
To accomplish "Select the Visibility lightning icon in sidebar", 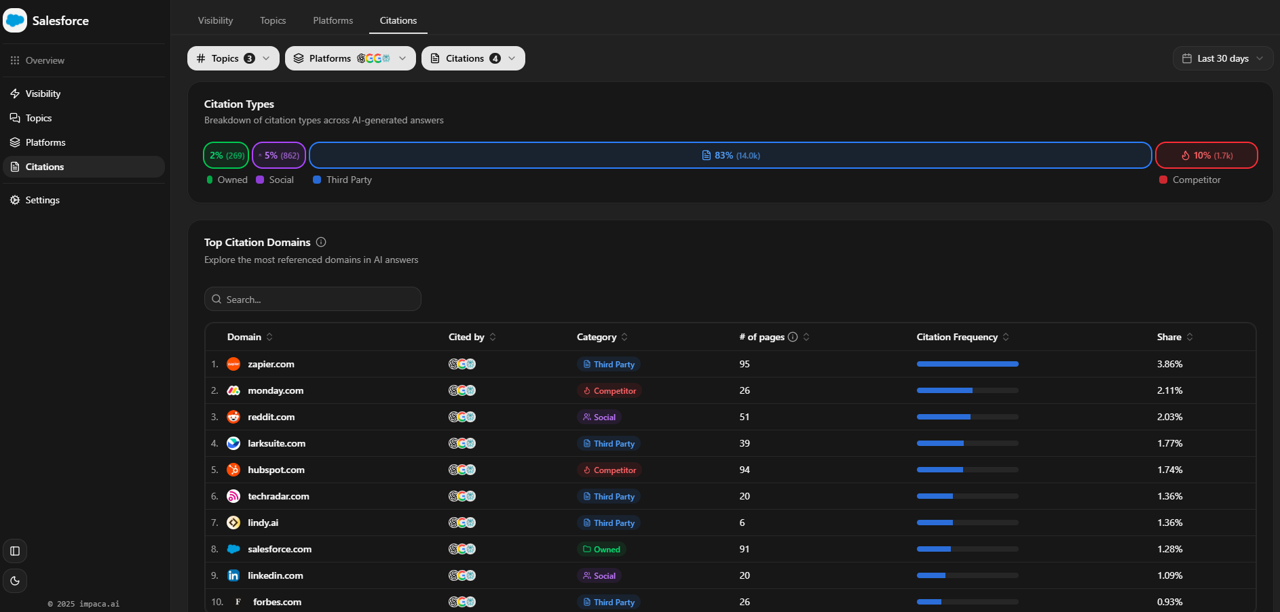I will [14, 93].
